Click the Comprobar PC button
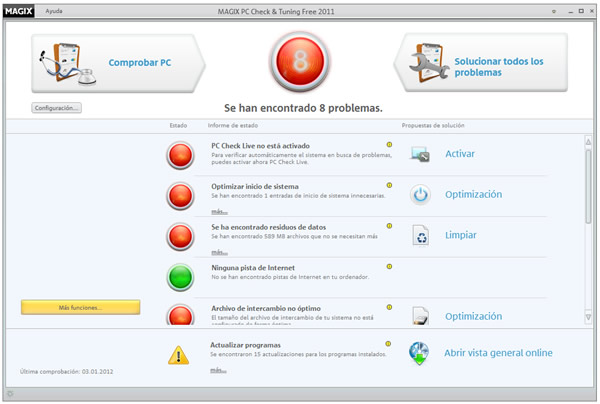The height and width of the screenshot is (404, 600). click(118, 63)
